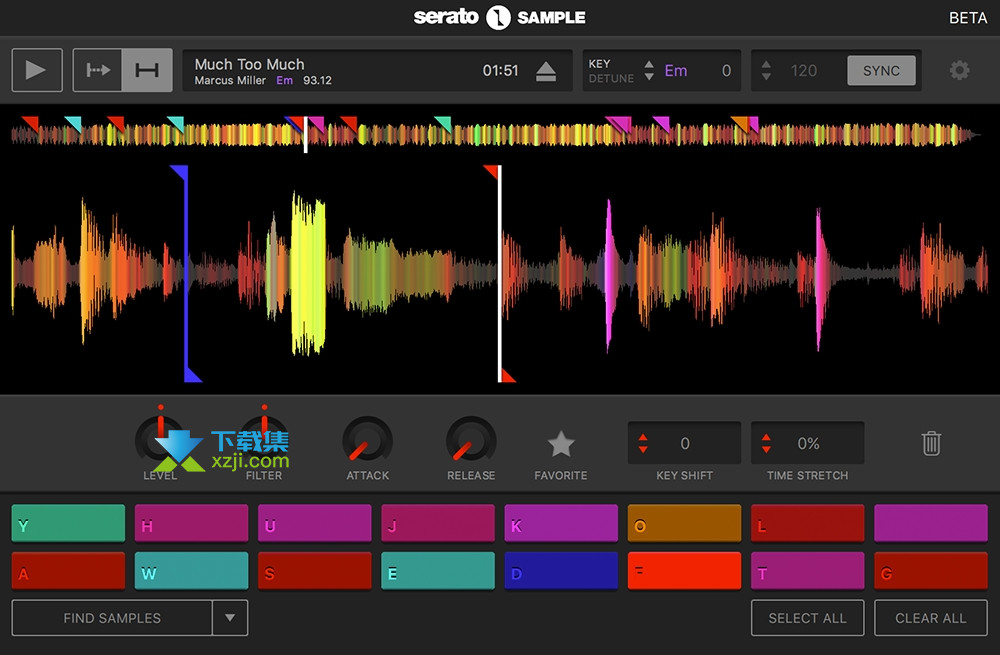Click the yellow peak in the main waveform
The image size is (1000, 655).
pos(308,274)
